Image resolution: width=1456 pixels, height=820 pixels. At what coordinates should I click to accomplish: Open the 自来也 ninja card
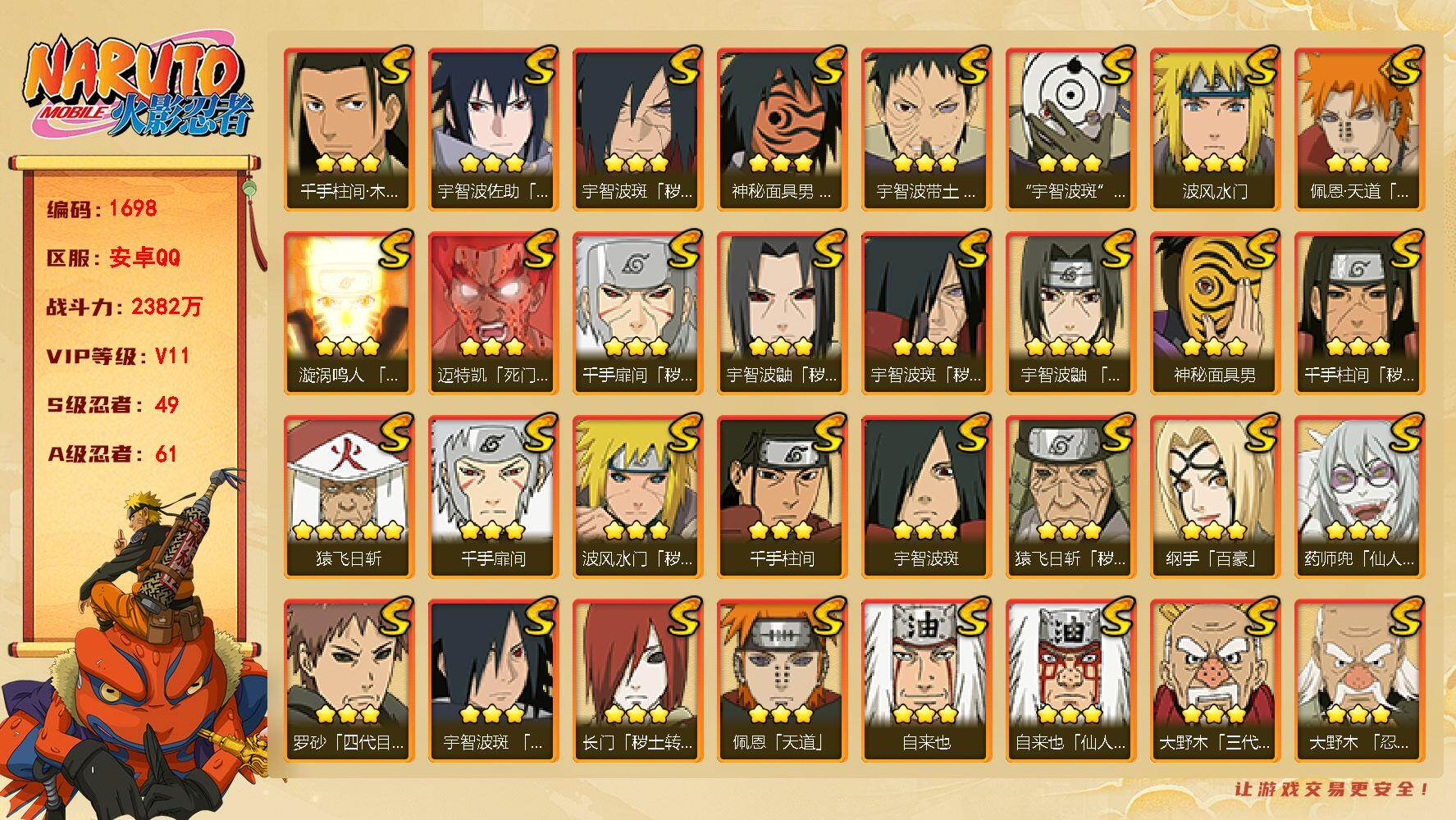[925, 680]
